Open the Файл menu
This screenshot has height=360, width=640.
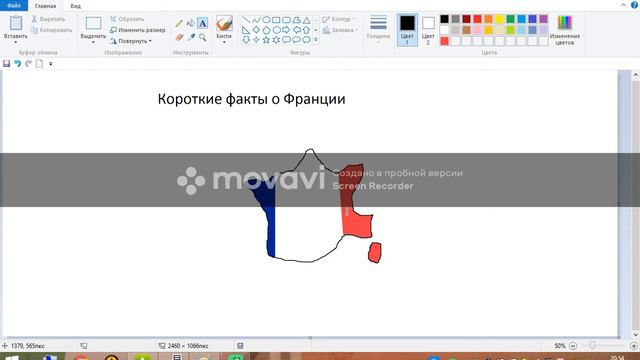click(14, 6)
